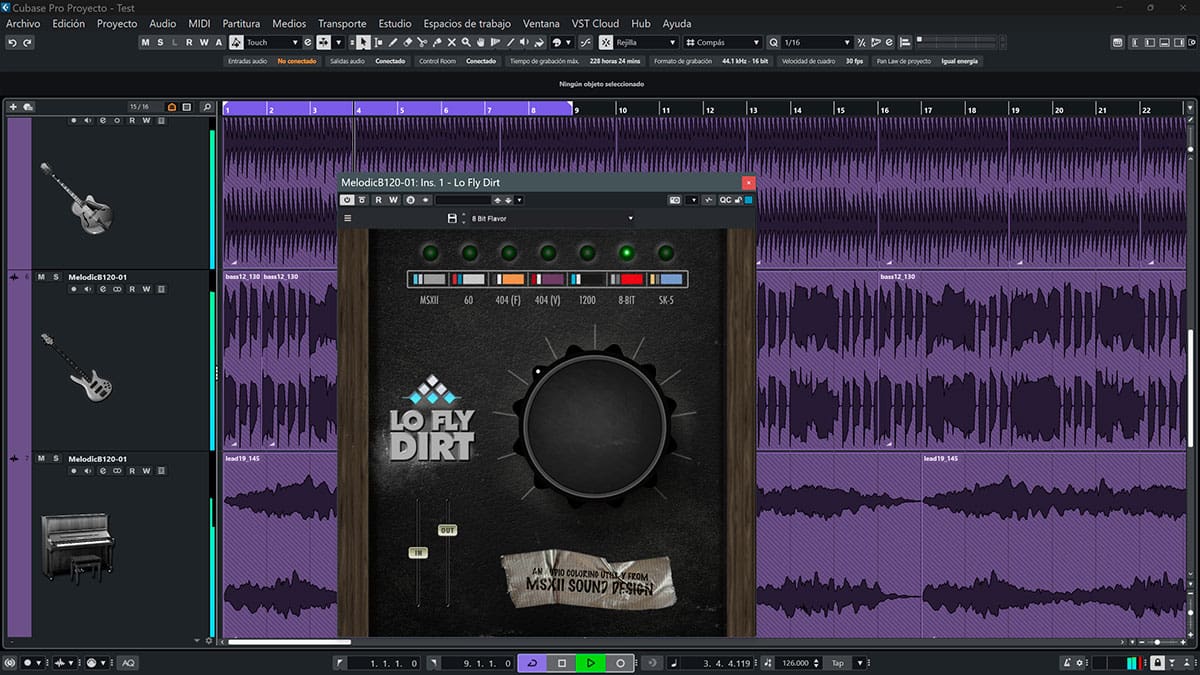The height and width of the screenshot is (675, 1200).
Task: Save plugin preset via floppy icon
Action: 451,218
